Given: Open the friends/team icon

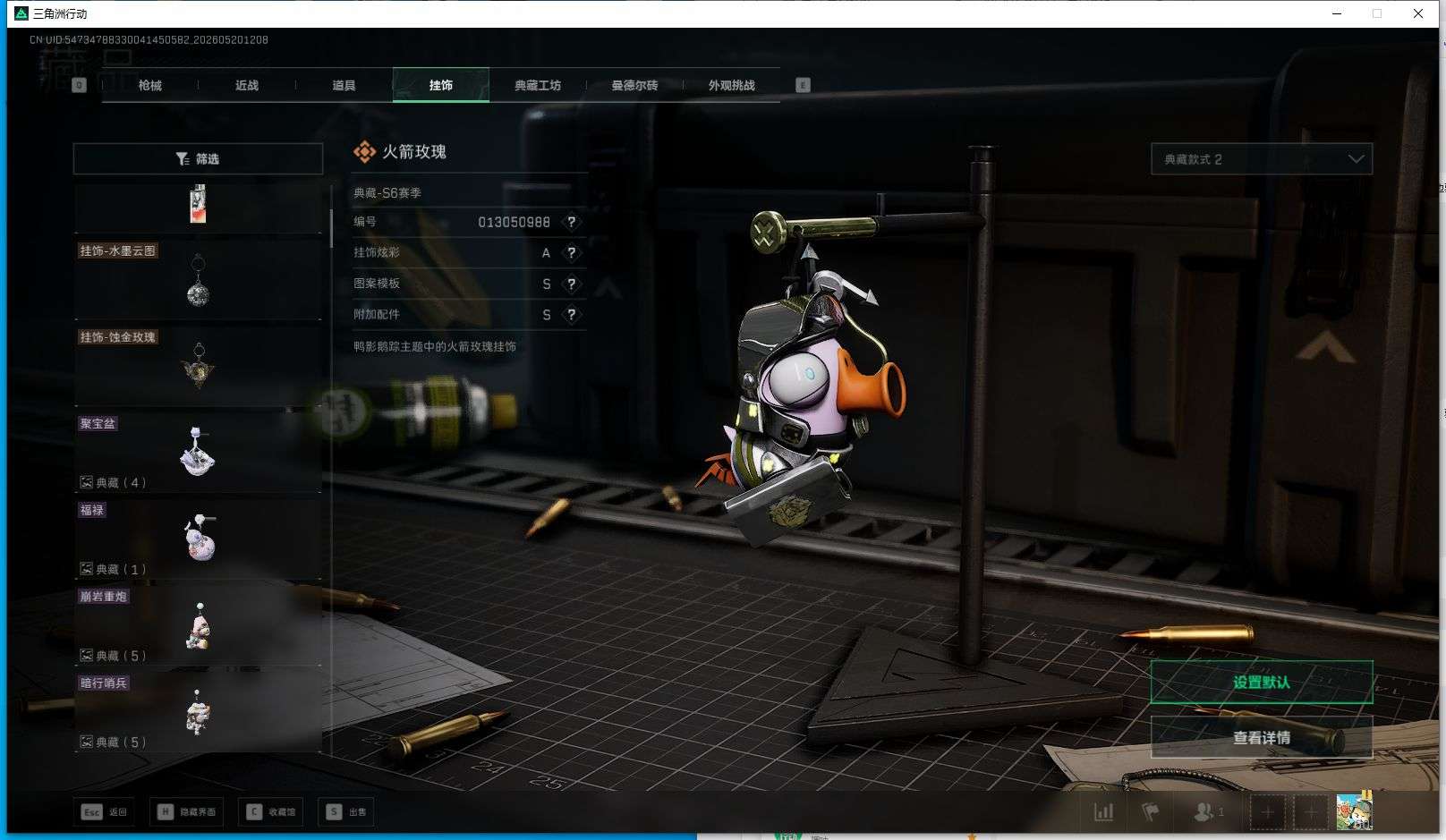Looking at the screenshot, I should coord(1208,812).
